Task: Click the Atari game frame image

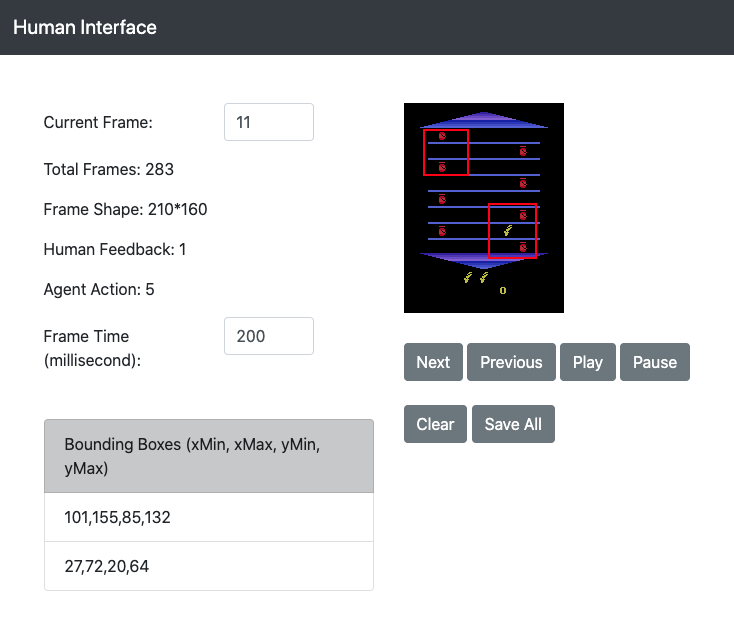Action: click(x=484, y=208)
